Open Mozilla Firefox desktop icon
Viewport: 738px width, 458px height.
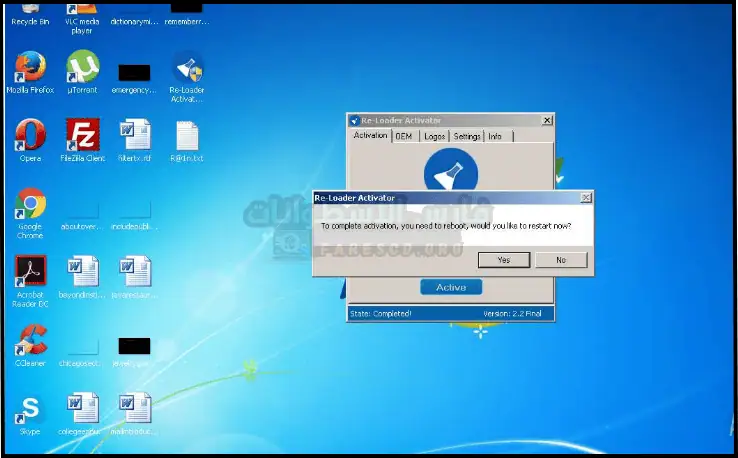[30, 68]
